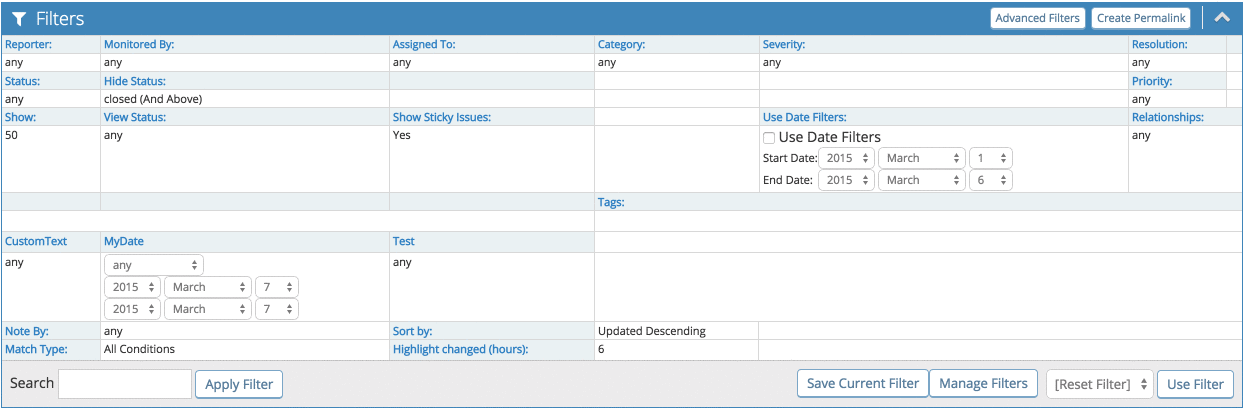Image resolution: width=1247 pixels, height=413 pixels.
Task: Select the Sort by filter link
Action: click(x=412, y=331)
